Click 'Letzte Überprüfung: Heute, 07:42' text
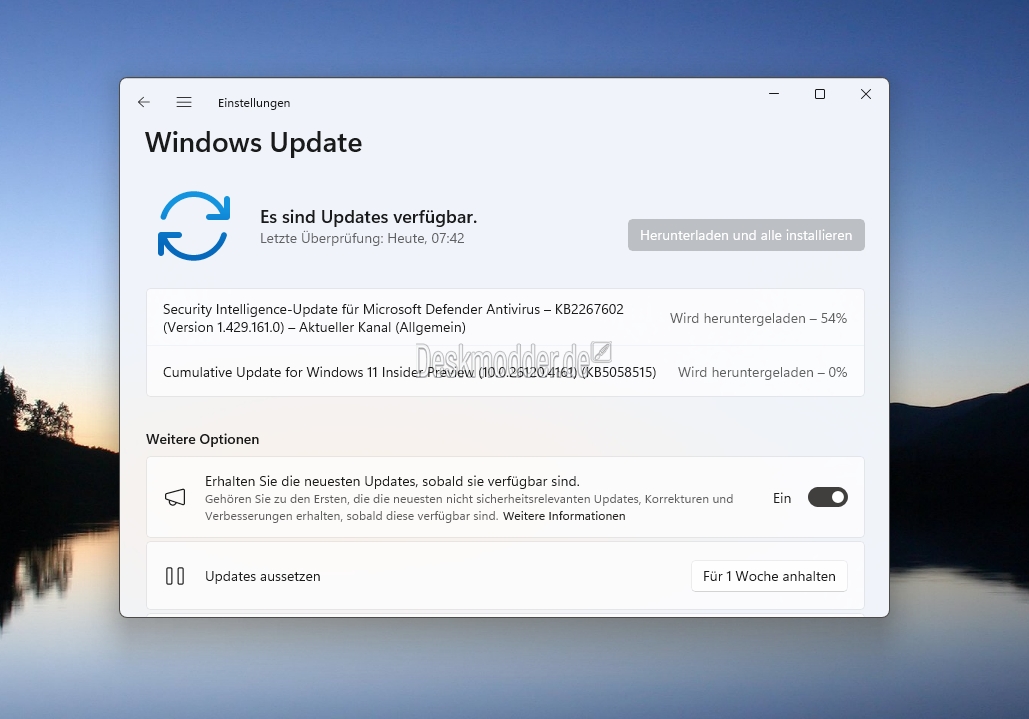The image size is (1029, 719). pos(362,238)
